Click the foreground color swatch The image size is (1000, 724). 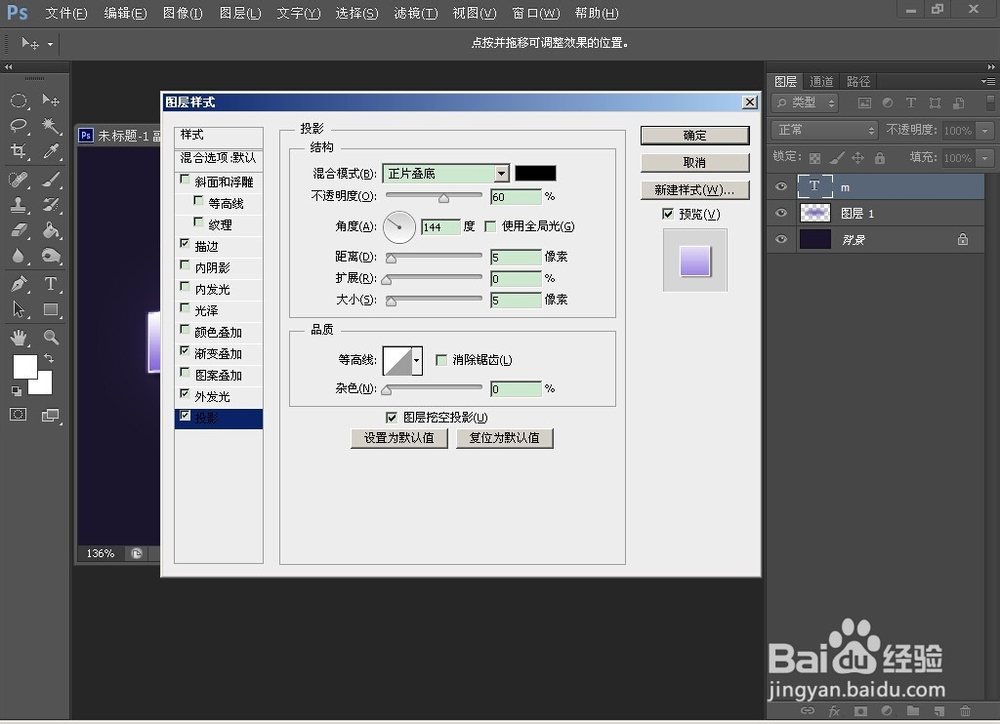(x=25, y=367)
